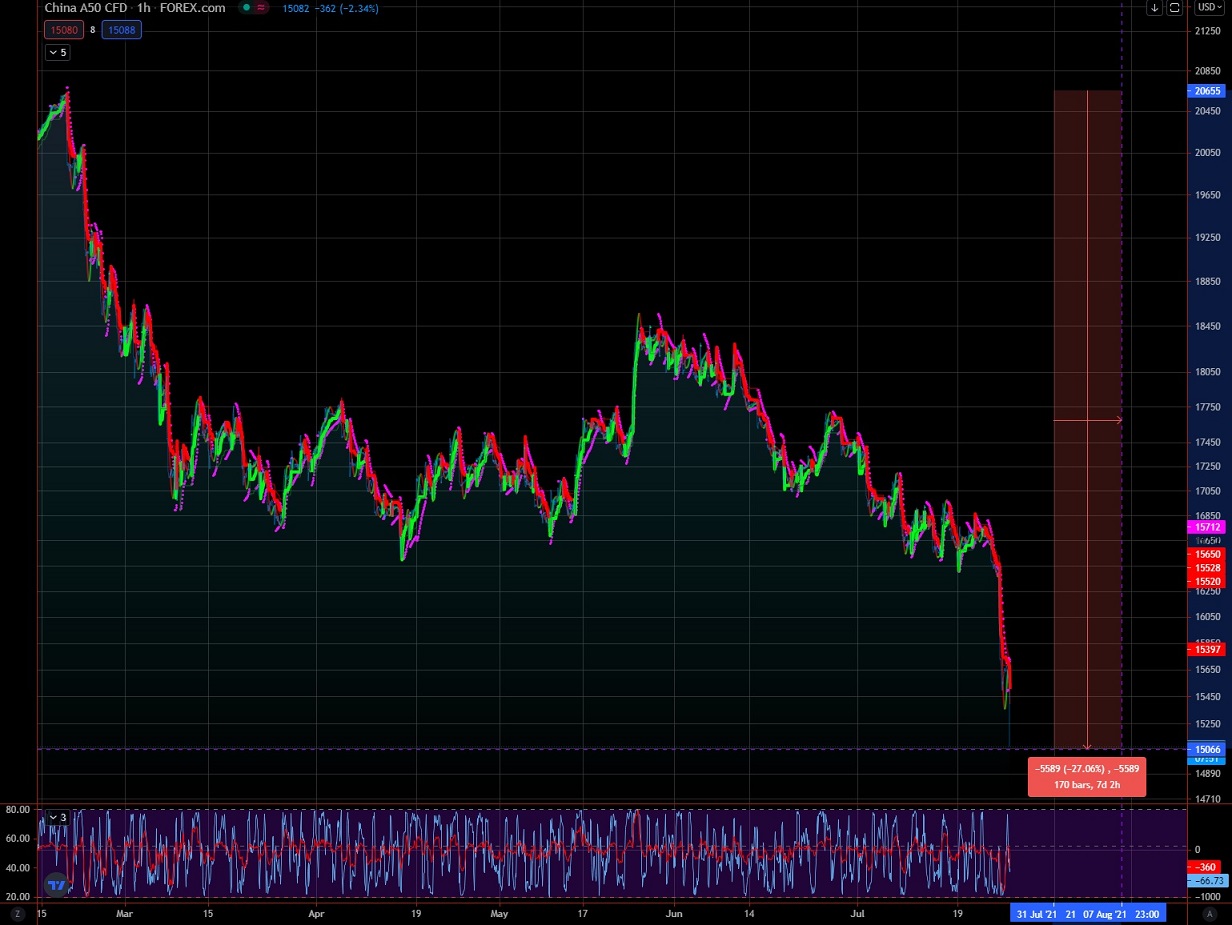Click the red sell quote button showing 15080
The image size is (1232, 925).
point(63,30)
